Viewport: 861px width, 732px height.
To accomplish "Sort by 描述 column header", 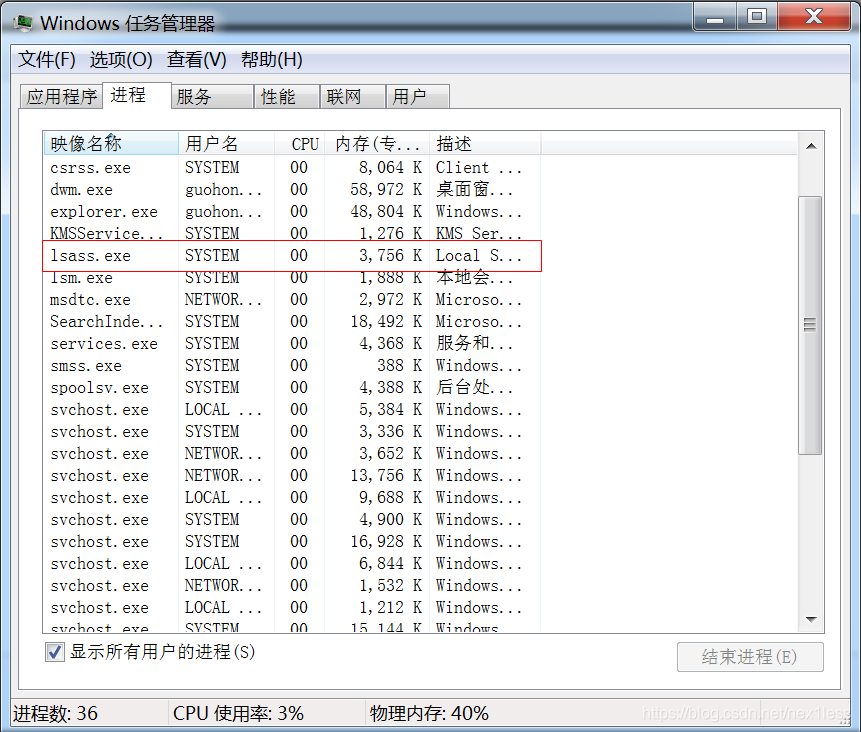I will click(485, 143).
